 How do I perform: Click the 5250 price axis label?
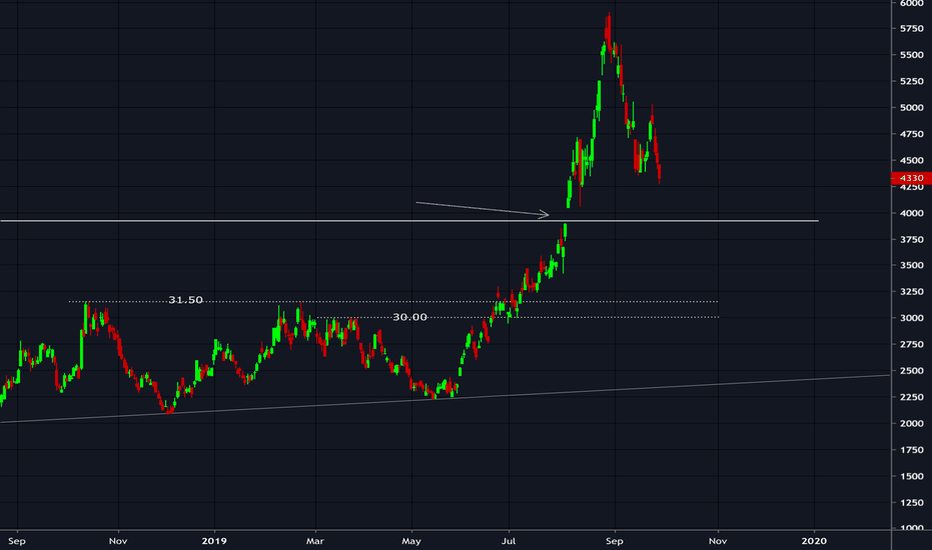click(x=912, y=81)
